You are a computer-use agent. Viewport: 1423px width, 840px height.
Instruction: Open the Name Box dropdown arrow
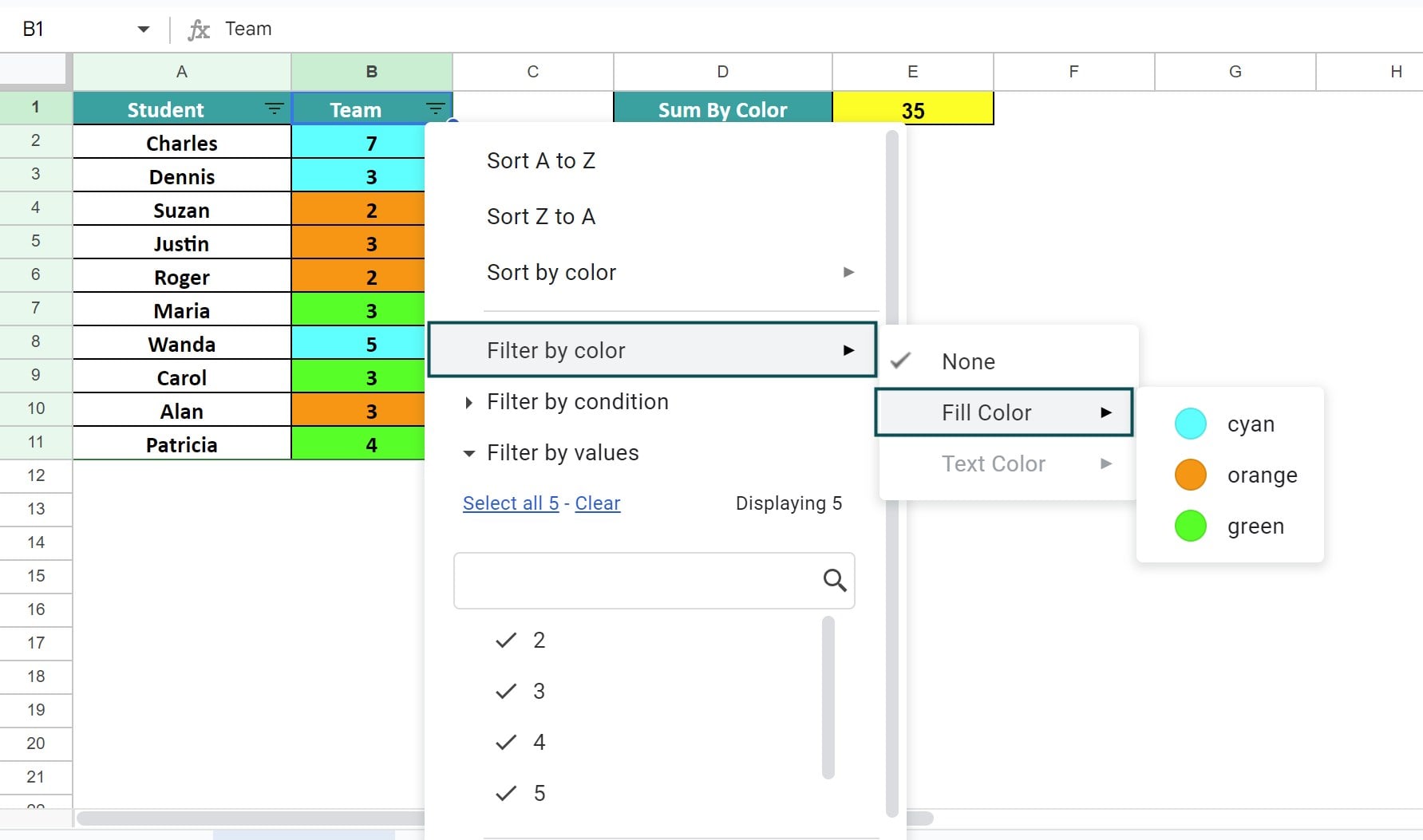pos(143,29)
